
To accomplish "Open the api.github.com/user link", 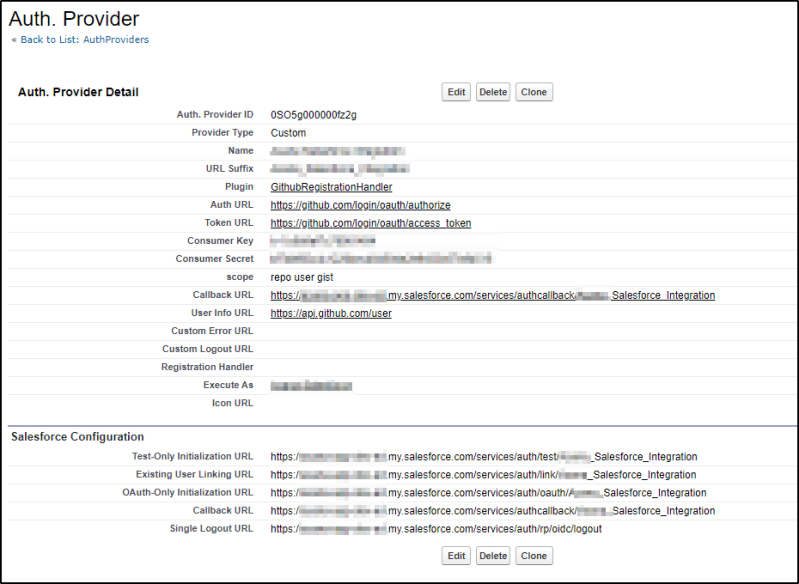I will point(331,313).
